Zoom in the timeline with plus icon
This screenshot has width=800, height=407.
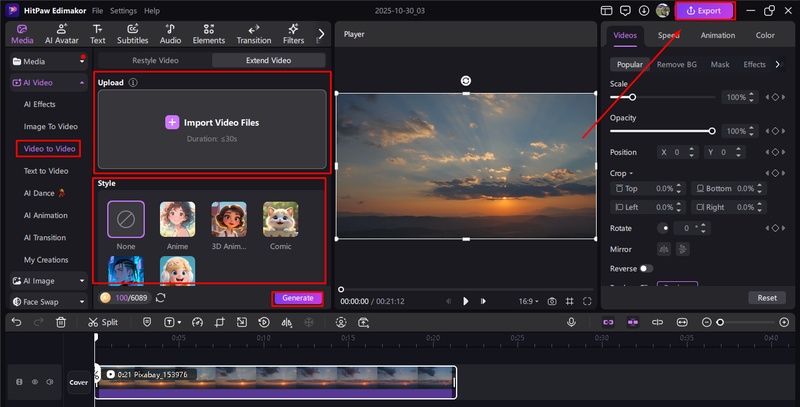tap(784, 322)
